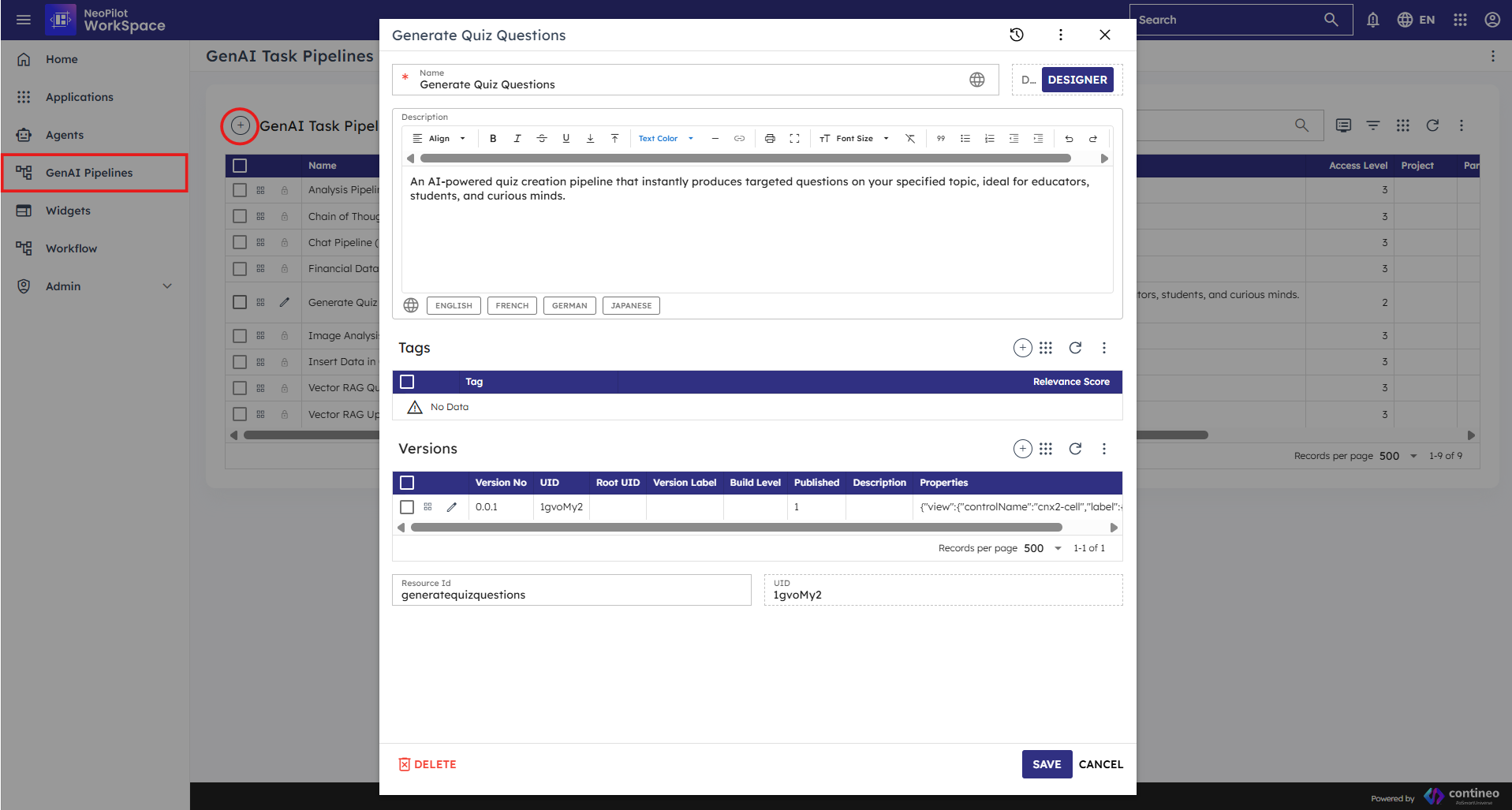The width and height of the screenshot is (1512, 810).
Task: Click the version history icon in dialog header
Action: [x=1017, y=35]
